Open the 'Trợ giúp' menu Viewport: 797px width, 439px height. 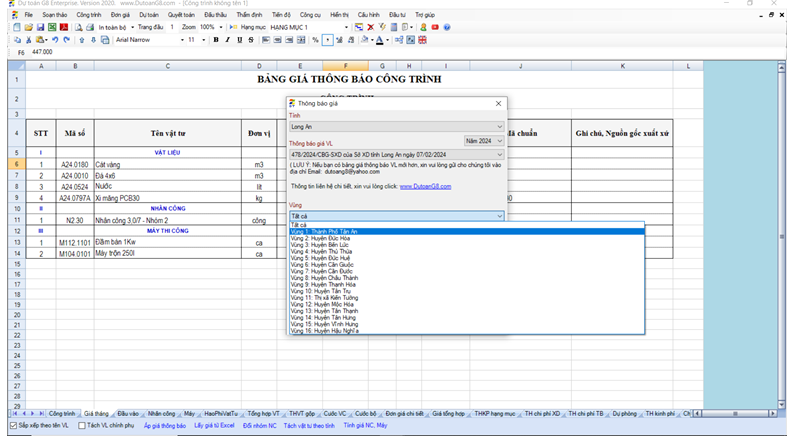pos(425,15)
